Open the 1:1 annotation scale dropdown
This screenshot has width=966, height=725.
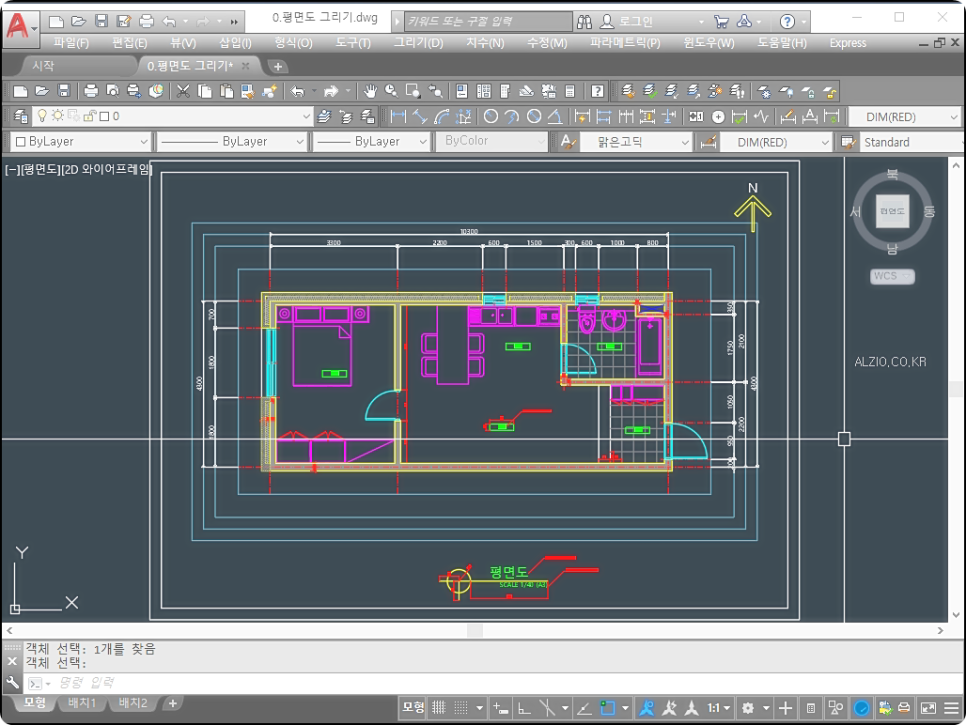[719, 708]
